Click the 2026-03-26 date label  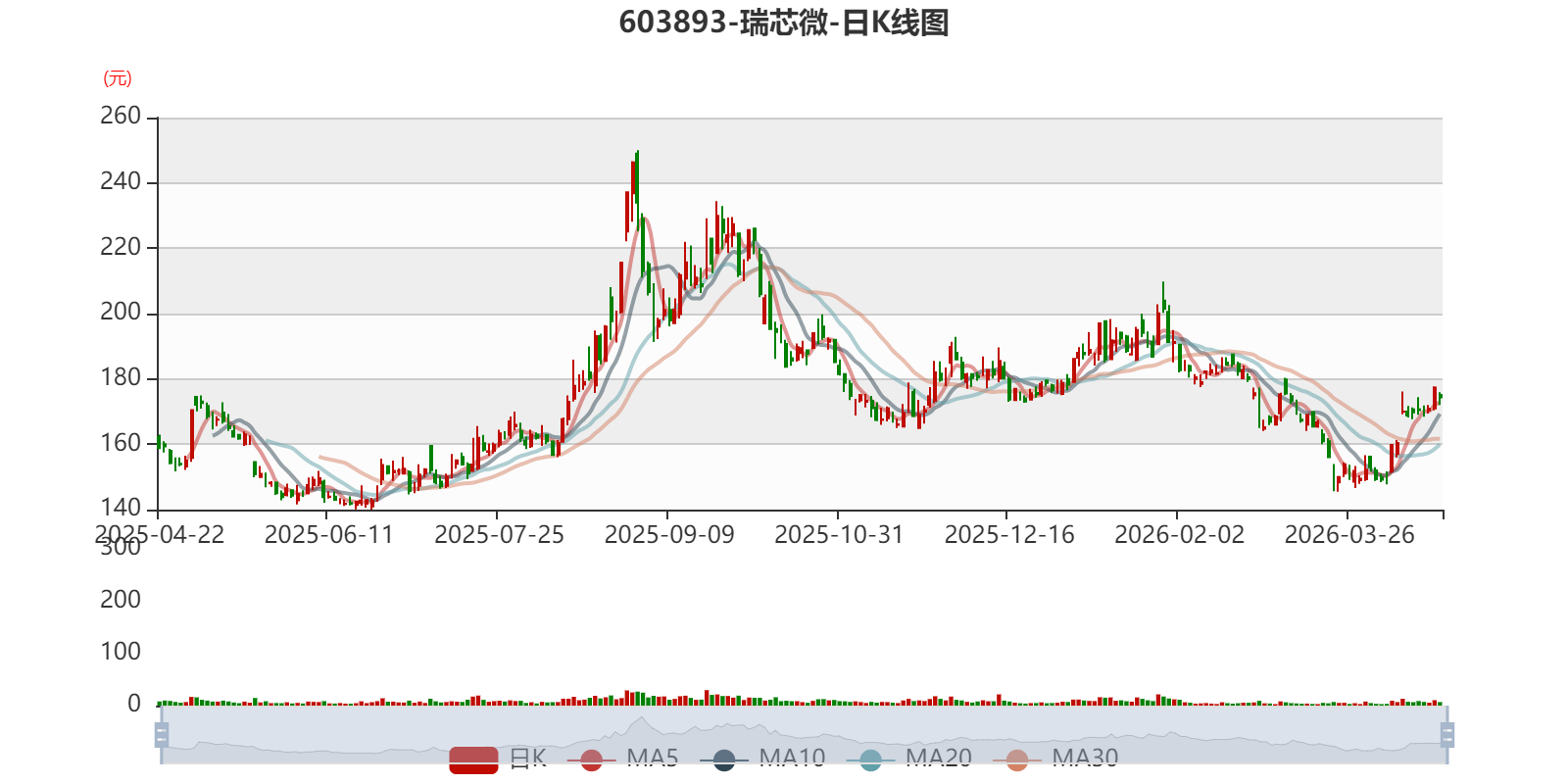(1349, 535)
